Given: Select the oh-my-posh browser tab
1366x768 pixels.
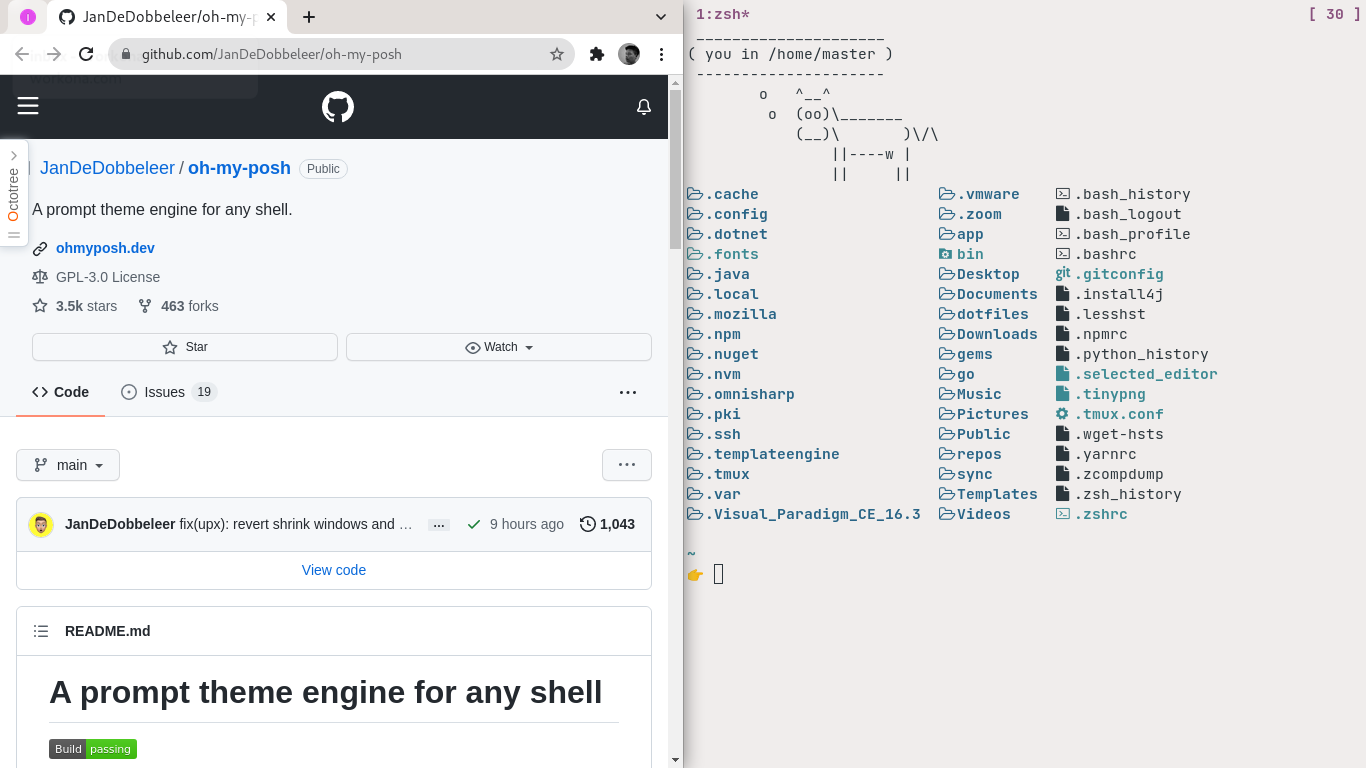Looking at the screenshot, I should pyautogui.click(x=167, y=17).
